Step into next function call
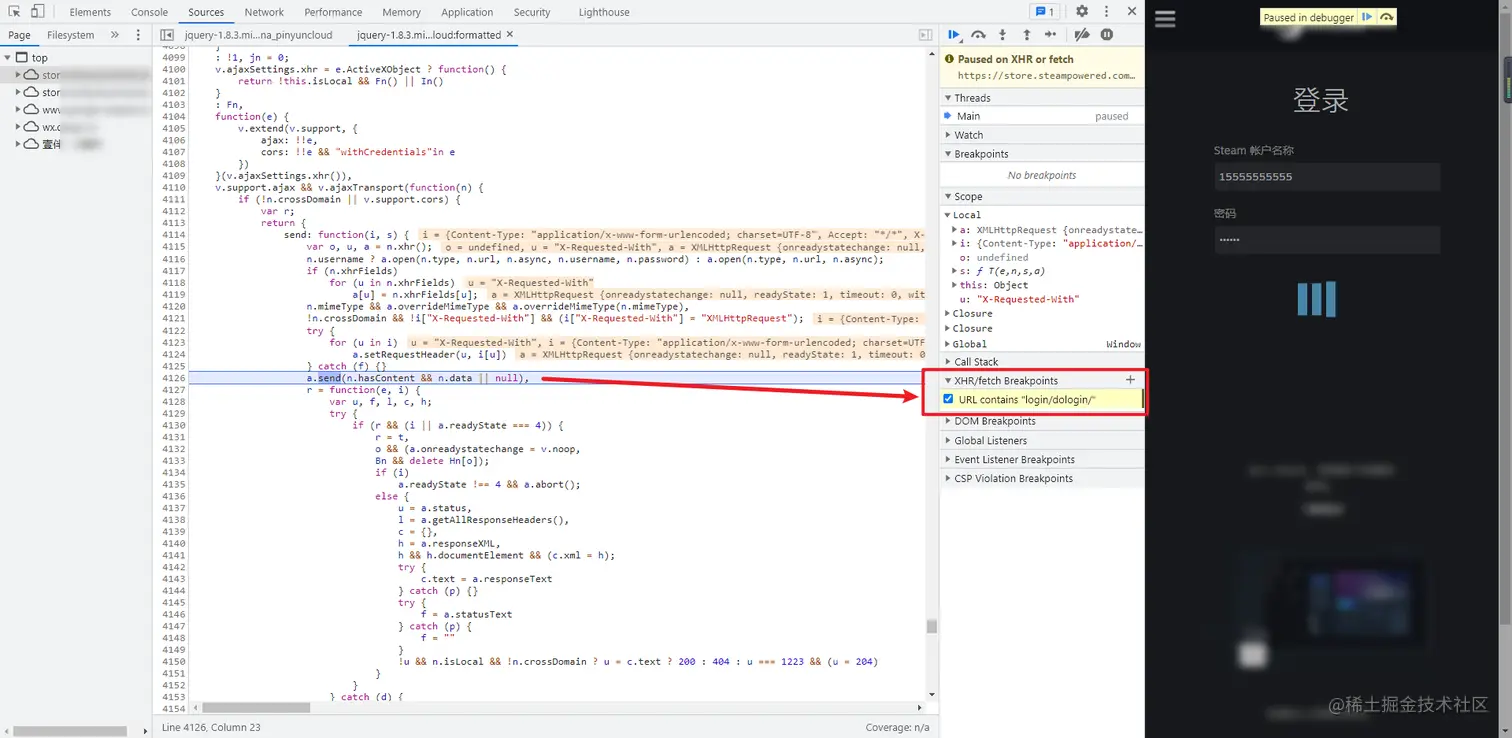Viewport: 1512px width, 738px height. point(1003,35)
